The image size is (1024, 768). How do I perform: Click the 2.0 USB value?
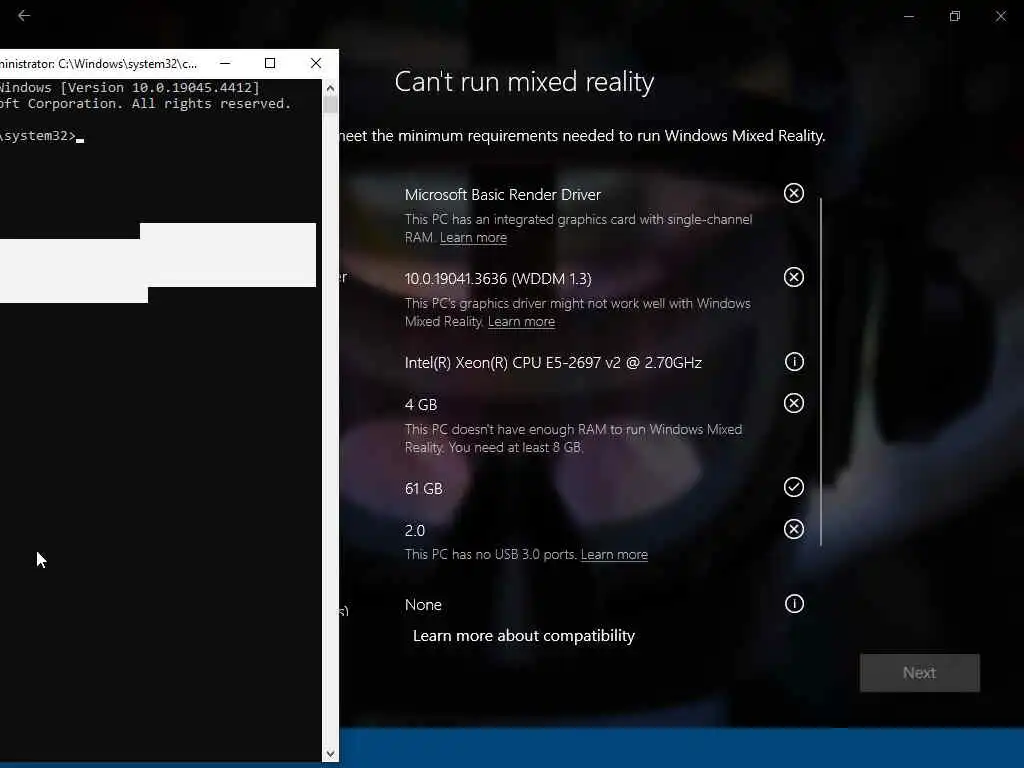(x=415, y=531)
